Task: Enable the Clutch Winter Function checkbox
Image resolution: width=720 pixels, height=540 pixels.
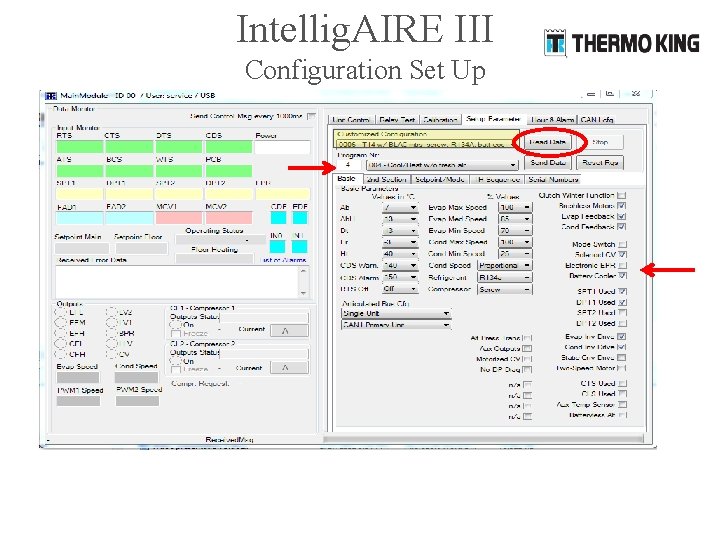Action: (x=622, y=195)
